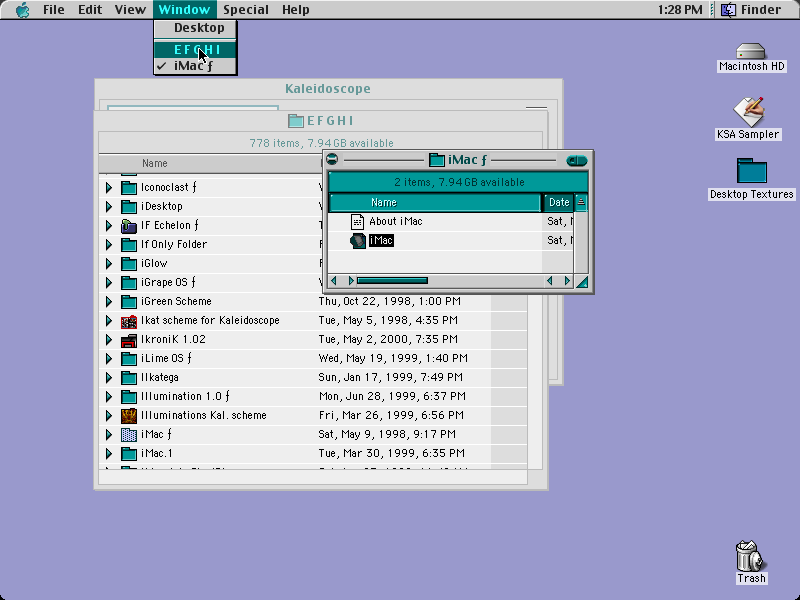Expand the iGreen Scheme folder
Viewport: 800px width, 600px height.
click(109, 302)
